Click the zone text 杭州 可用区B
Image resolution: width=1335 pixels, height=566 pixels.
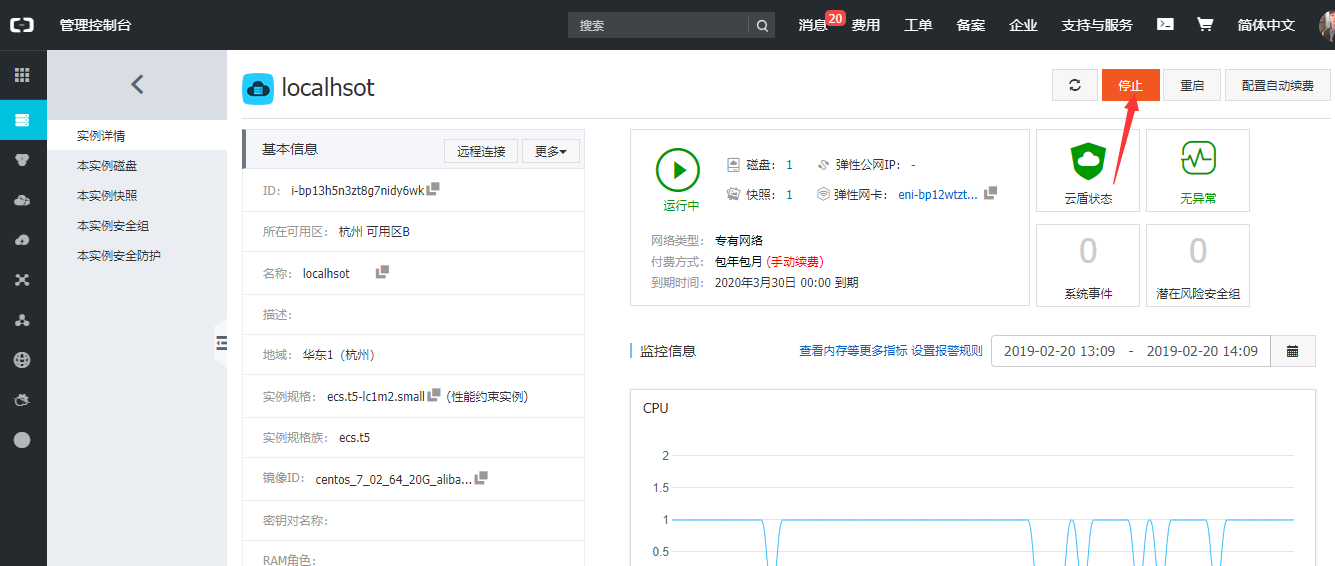(374, 231)
